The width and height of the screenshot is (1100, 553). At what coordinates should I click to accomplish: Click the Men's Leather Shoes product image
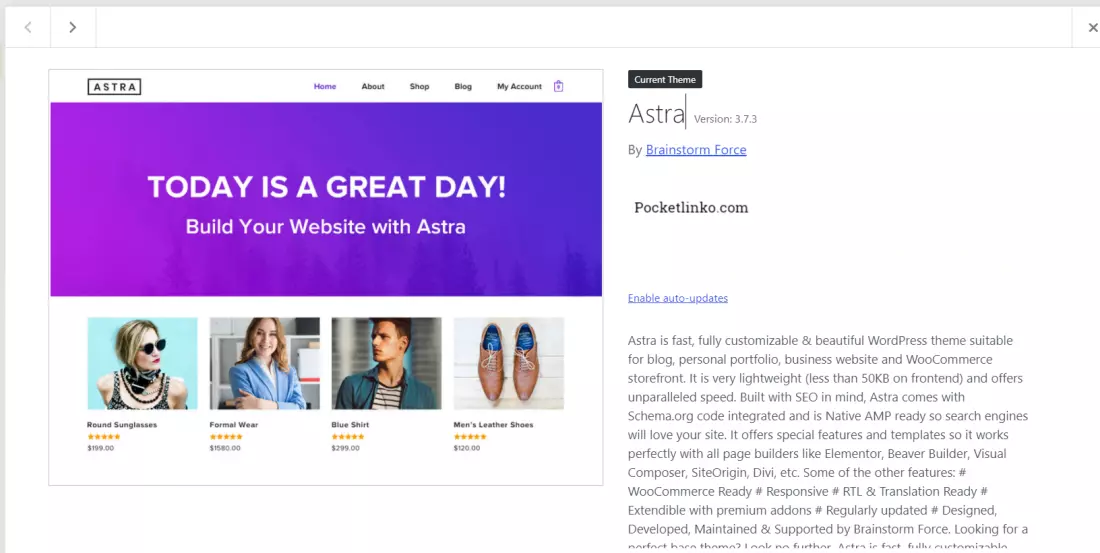(x=508, y=363)
